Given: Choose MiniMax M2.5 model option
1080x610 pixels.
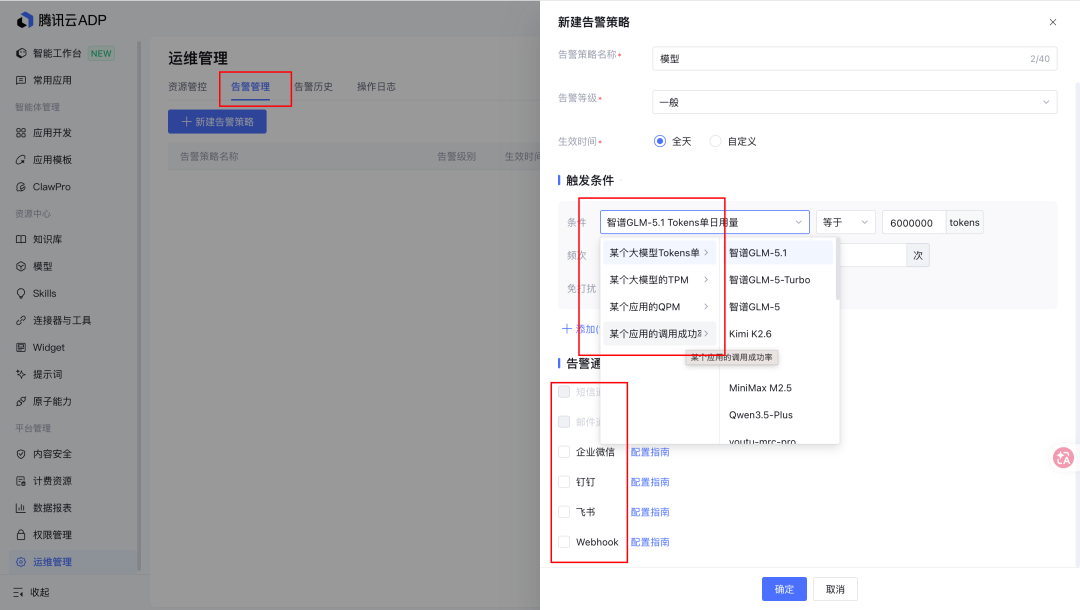Looking at the screenshot, I should tap(778, 388).
